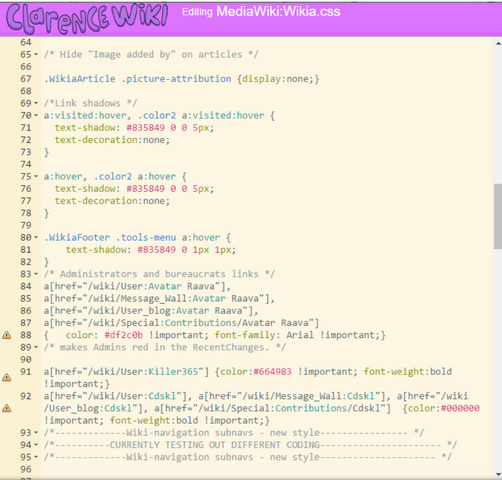The height and width of the screenshot is (480, 502).
Task: Collapse the comment fold at line 65
Action: (36, 54)
